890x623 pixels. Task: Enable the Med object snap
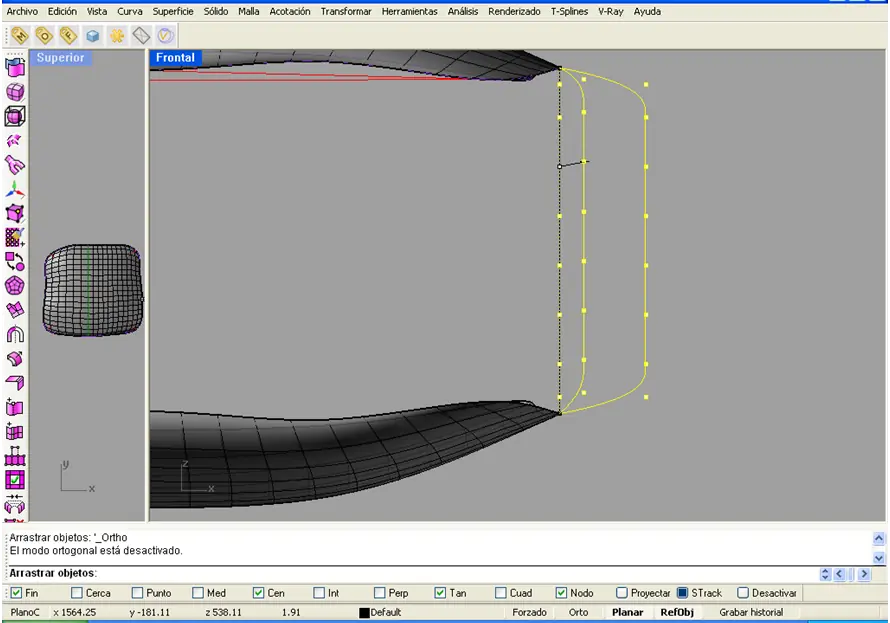click(x=198, y=593)
